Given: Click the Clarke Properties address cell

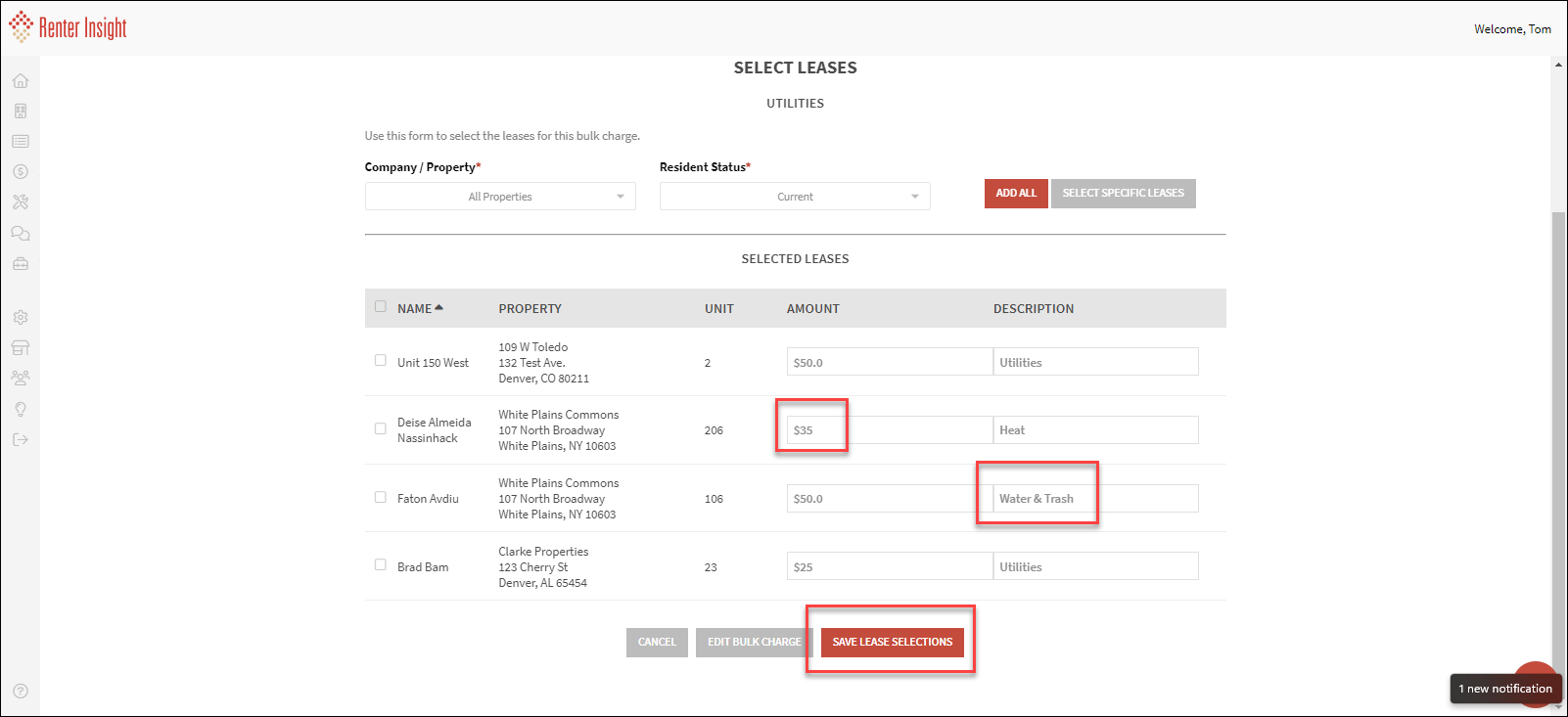Looking at the screenshot, I should point(543,567).
